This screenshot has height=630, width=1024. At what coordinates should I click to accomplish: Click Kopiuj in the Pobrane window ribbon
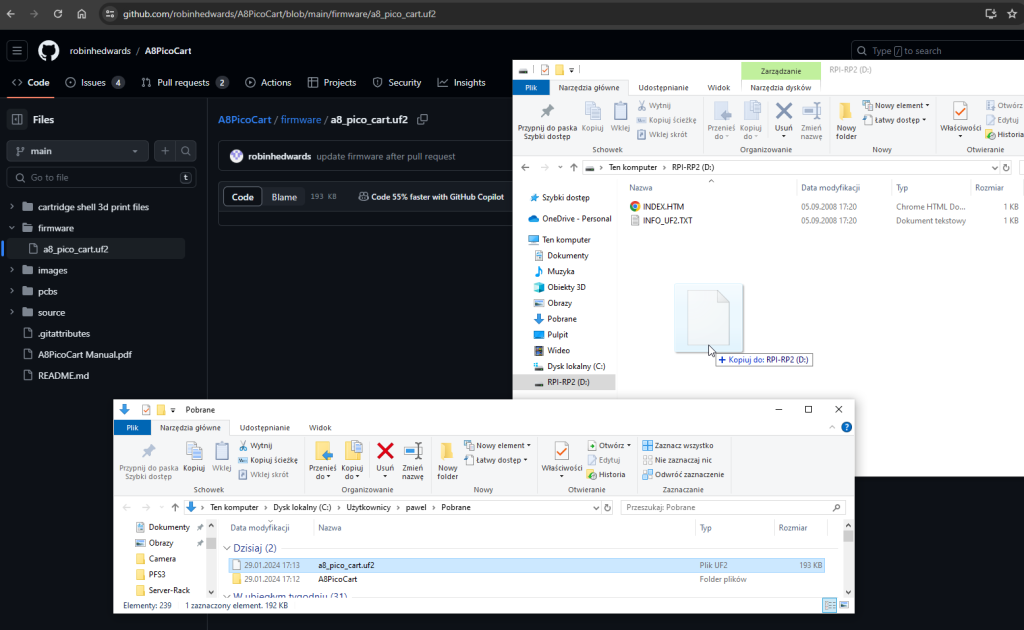pyautogui.click(x=194, y=457)
